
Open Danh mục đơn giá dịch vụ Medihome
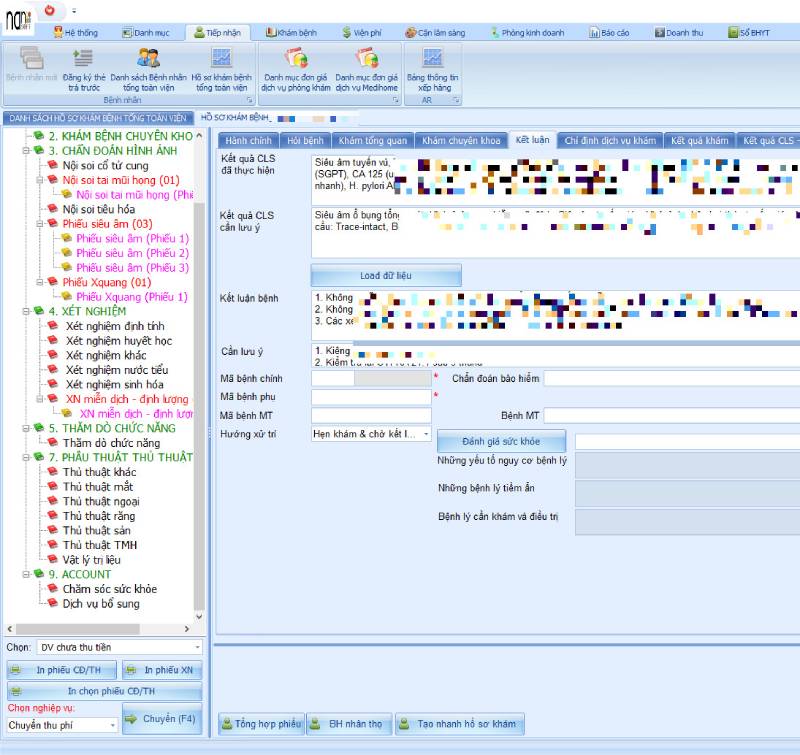pyautogui.click(x=366, y=70)
